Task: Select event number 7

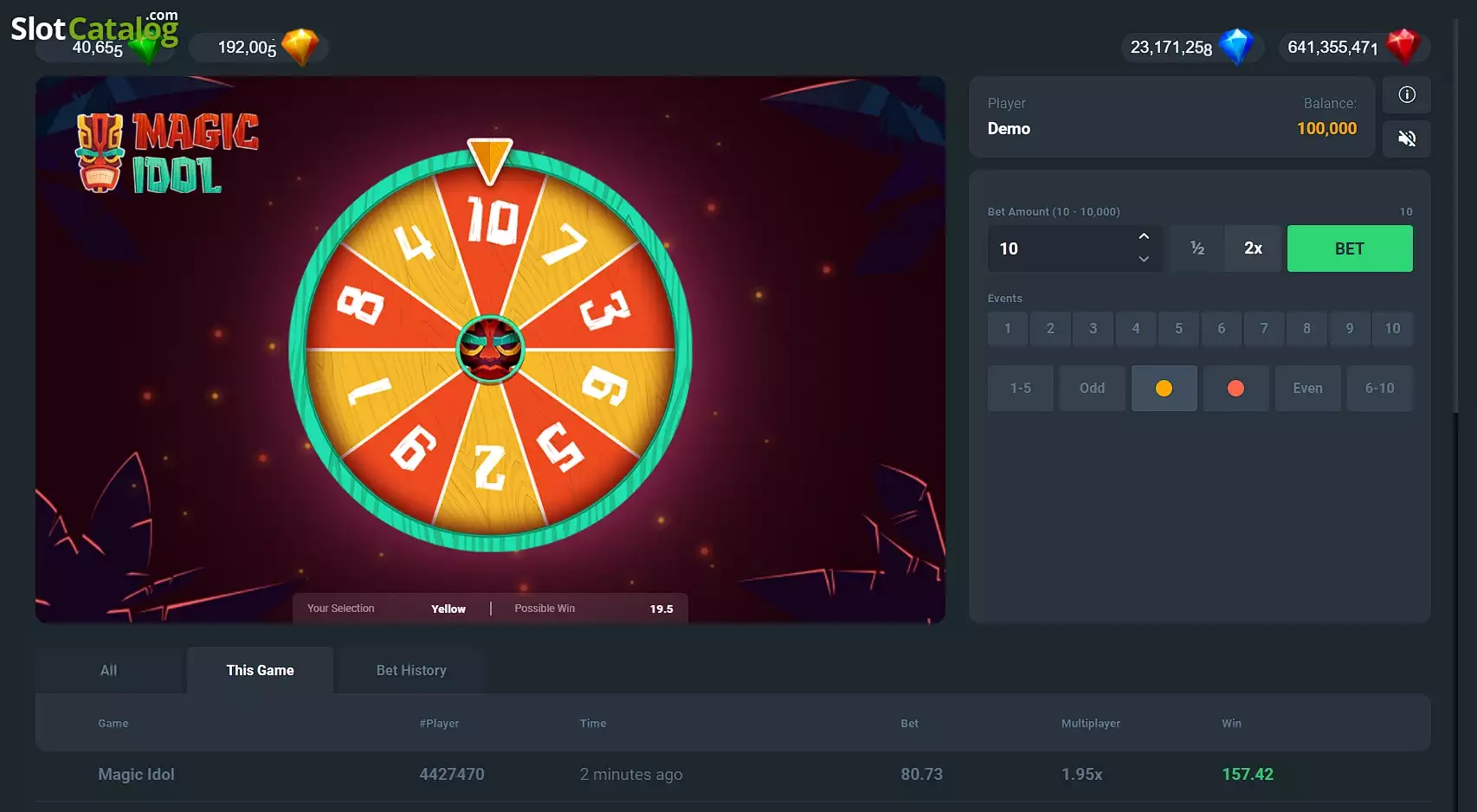Action: (x=1264, y=329)
